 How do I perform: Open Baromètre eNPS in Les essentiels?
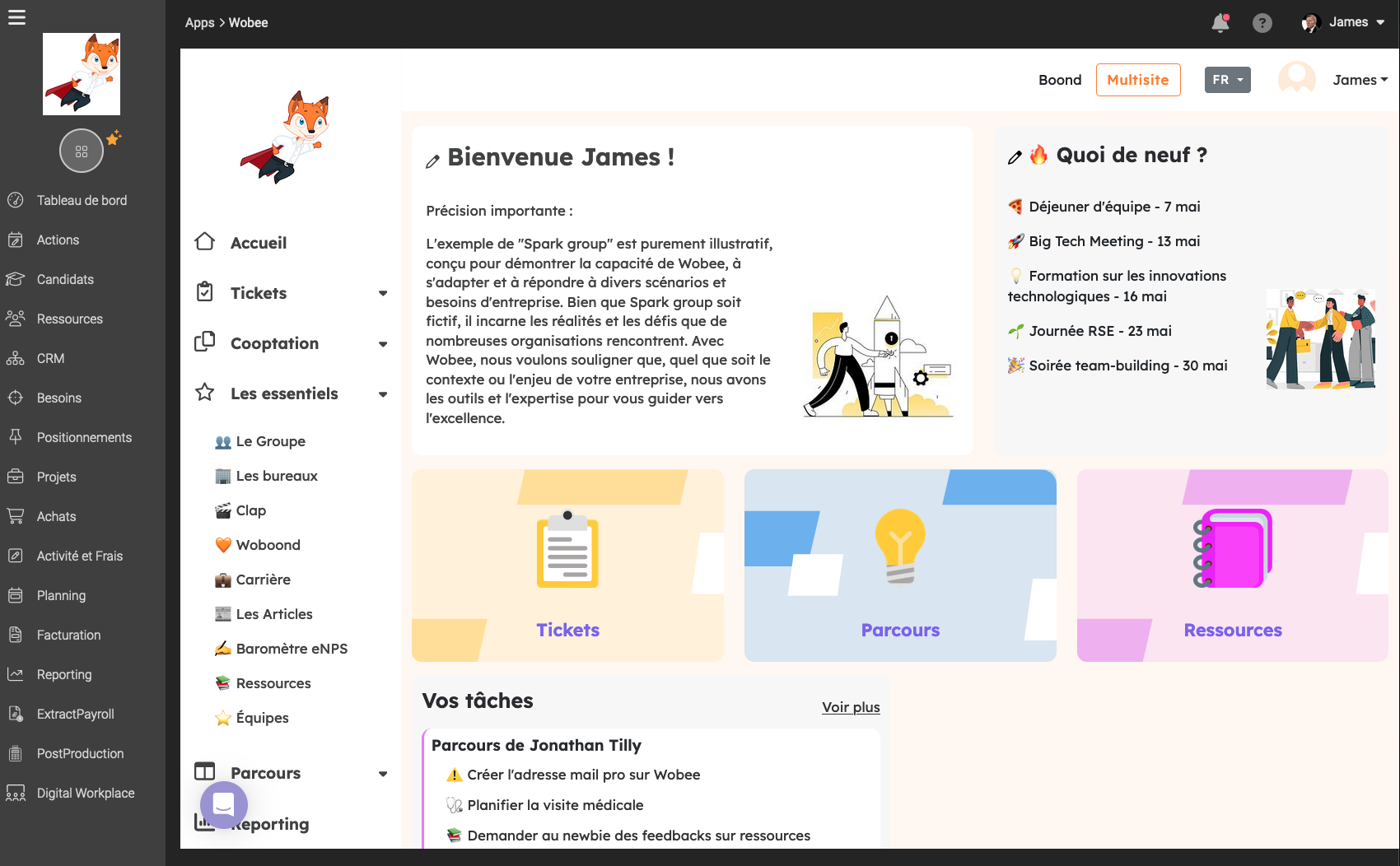[x=292, y=649]
